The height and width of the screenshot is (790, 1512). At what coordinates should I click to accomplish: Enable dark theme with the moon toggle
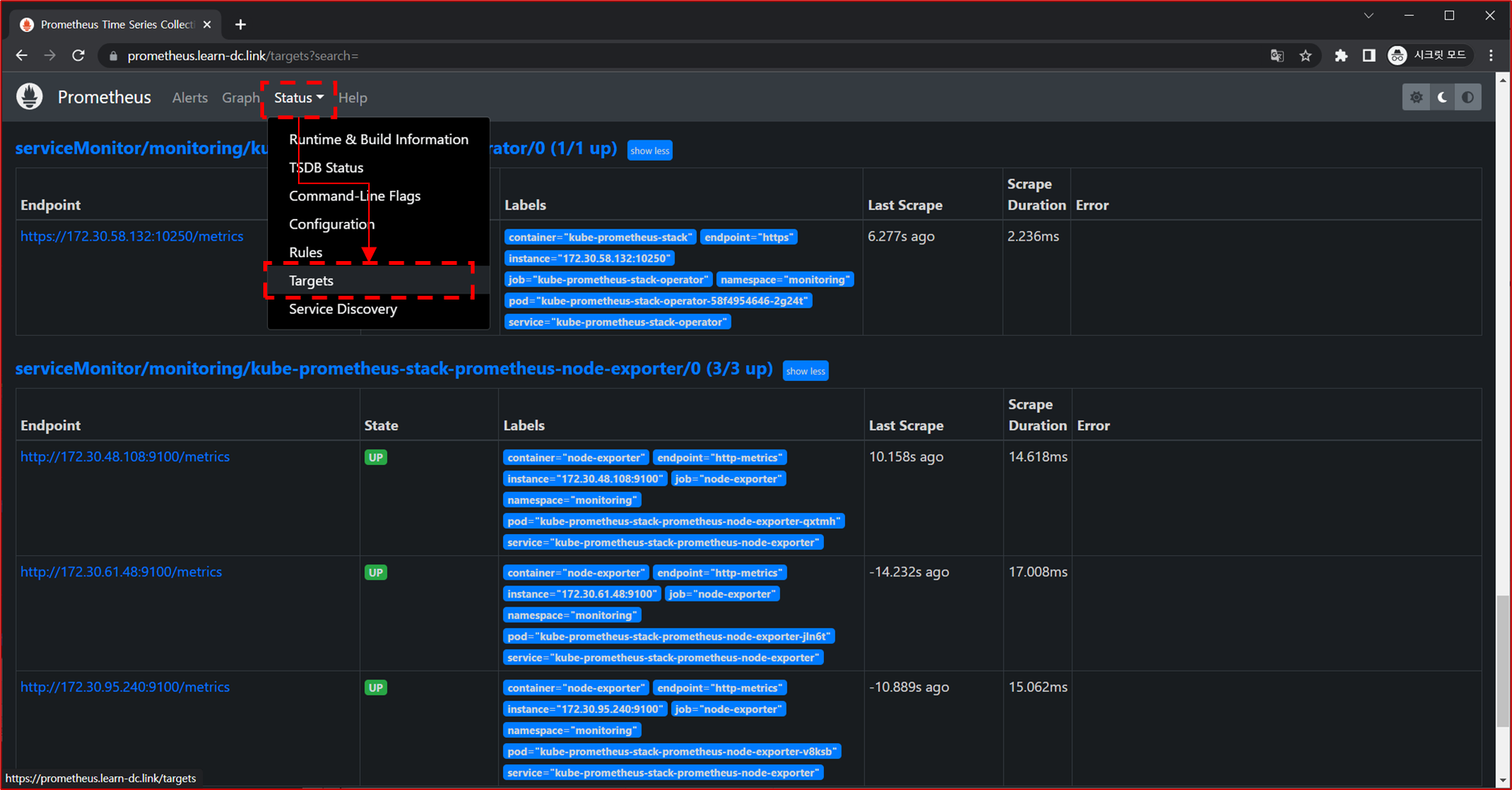[1442, 97]
